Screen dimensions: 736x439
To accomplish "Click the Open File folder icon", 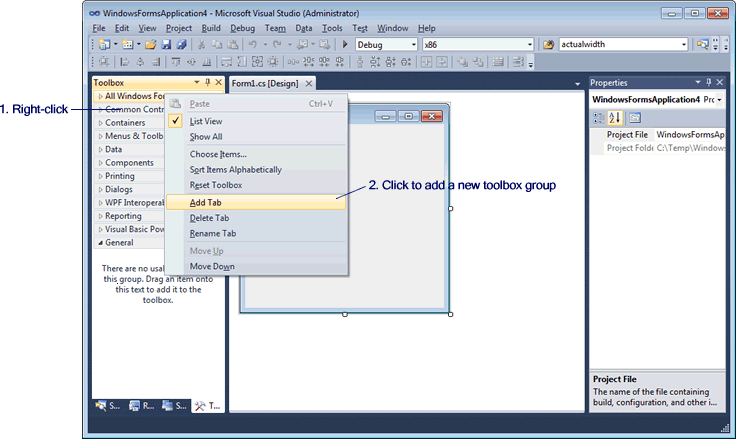I will click(151, 45).
